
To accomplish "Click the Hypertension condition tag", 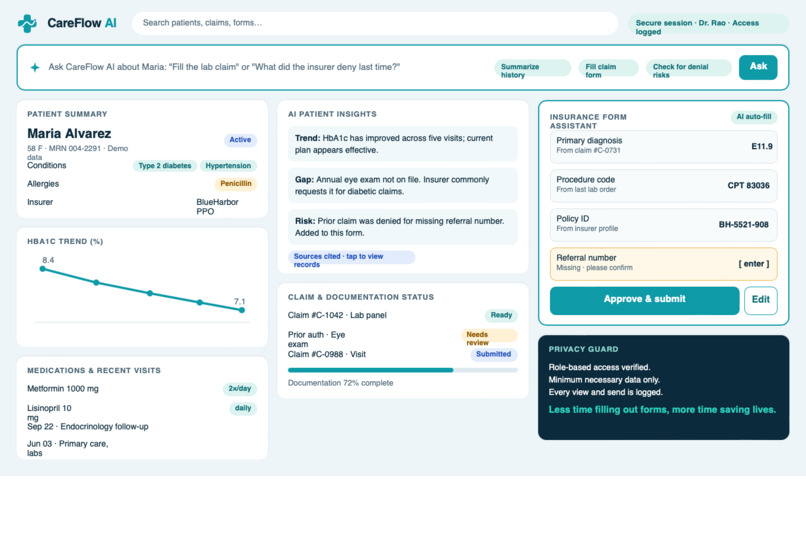I will [x=228, y=166].
